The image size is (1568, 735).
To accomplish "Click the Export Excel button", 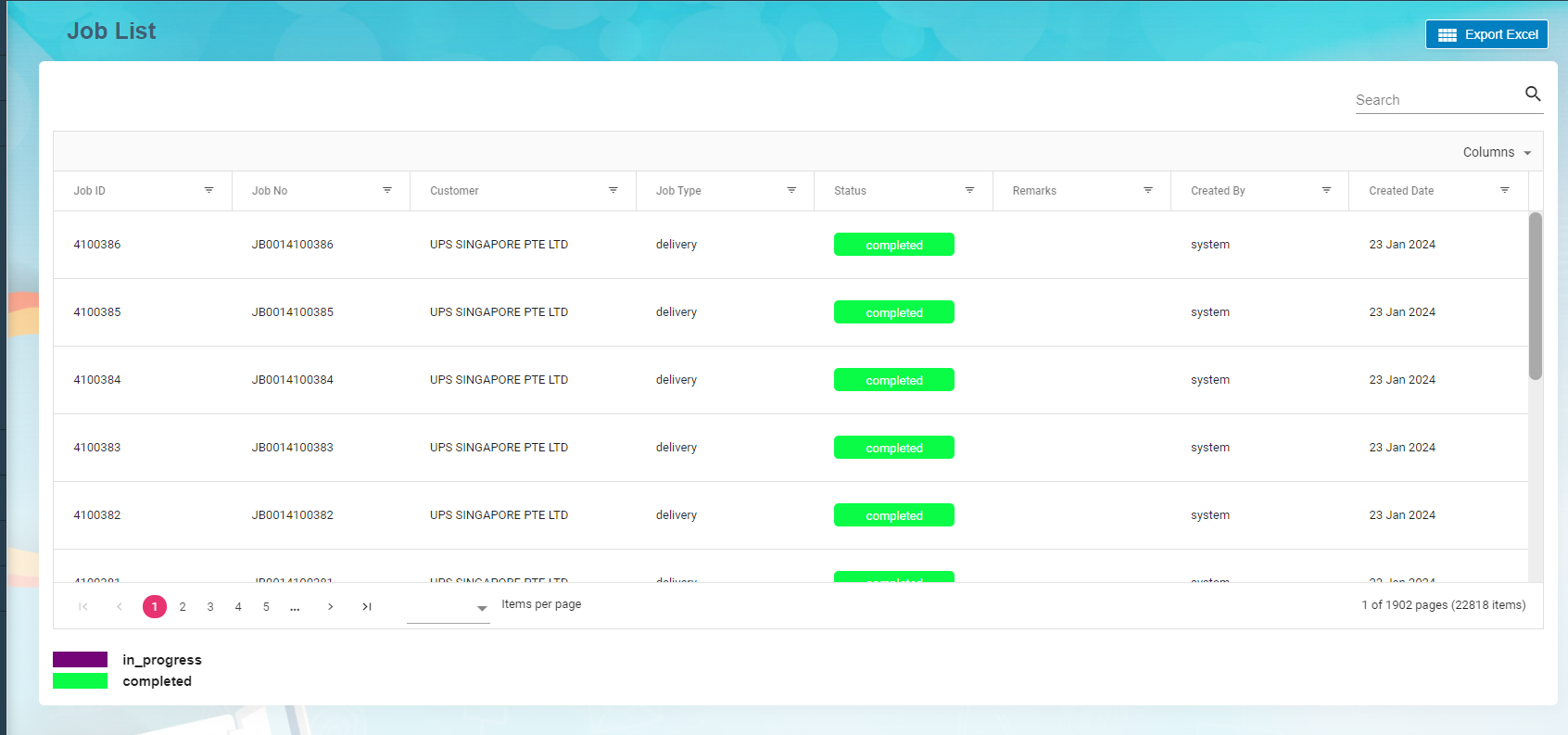I will pyautogui.click(x=1486, y=34).
